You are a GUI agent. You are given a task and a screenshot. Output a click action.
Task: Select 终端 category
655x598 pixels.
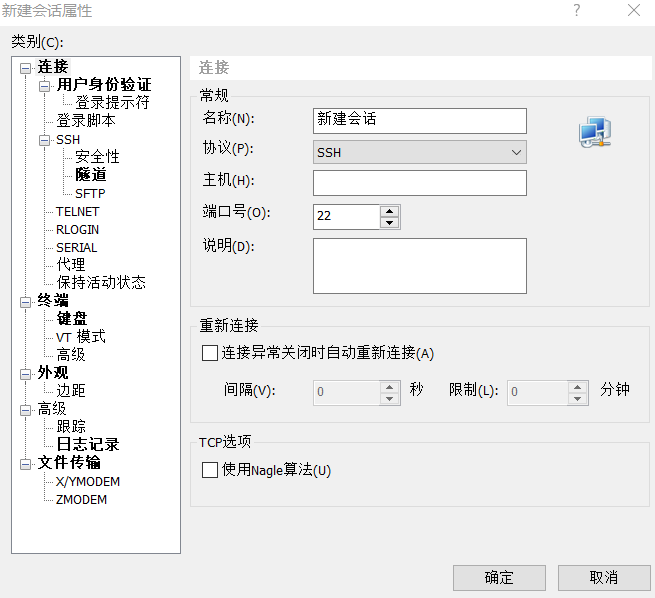pos(53,300)
